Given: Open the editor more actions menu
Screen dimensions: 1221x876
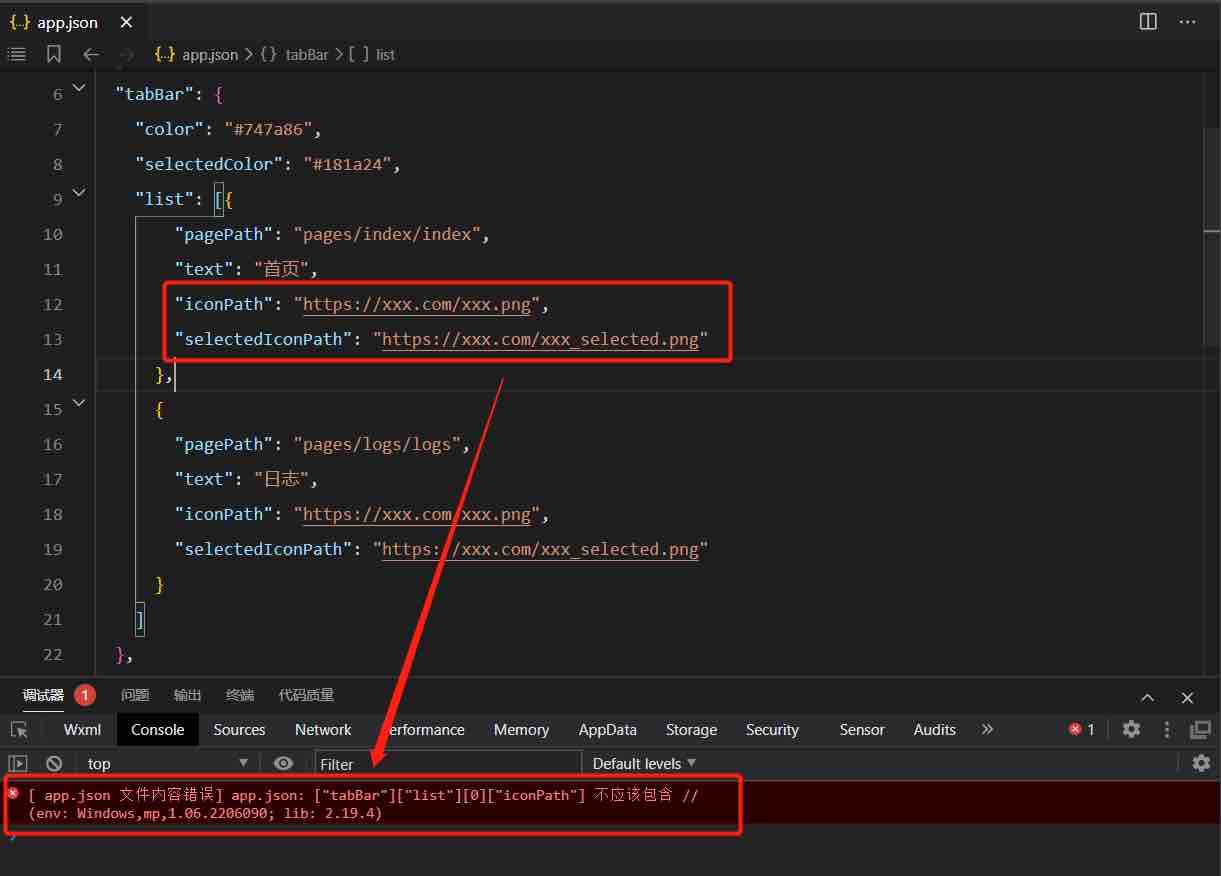Looking at the screenshot, I should coord(1187,21).
